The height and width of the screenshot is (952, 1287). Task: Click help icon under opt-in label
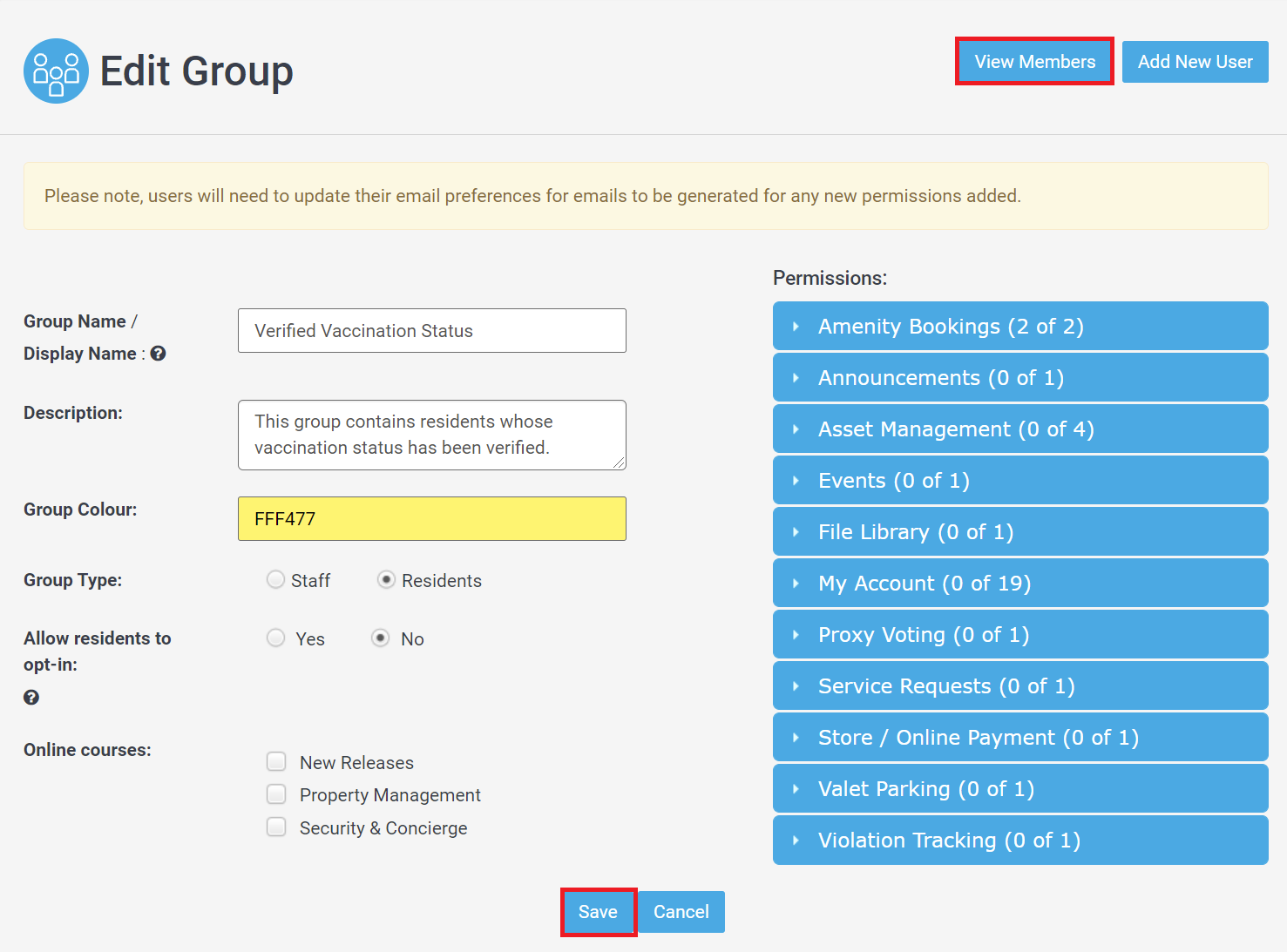point(31,698)
